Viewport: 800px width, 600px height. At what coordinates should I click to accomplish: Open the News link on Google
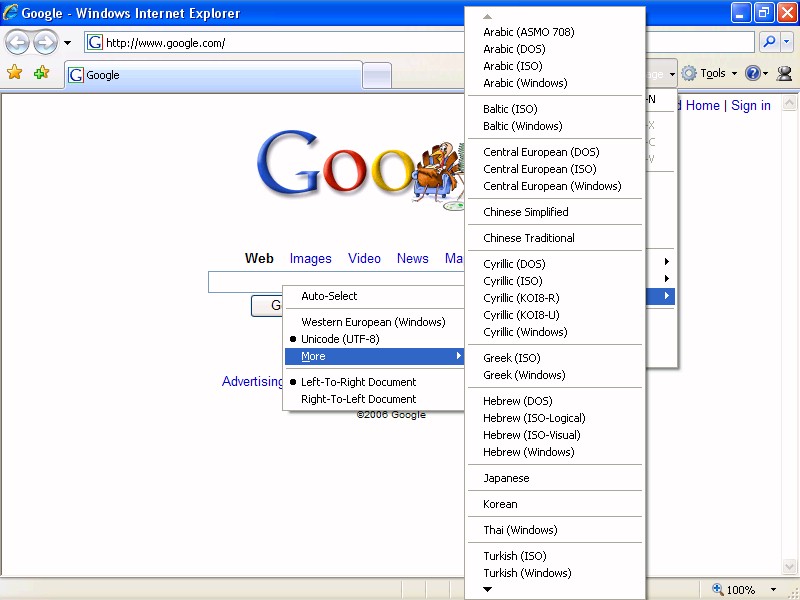[413, 259]
